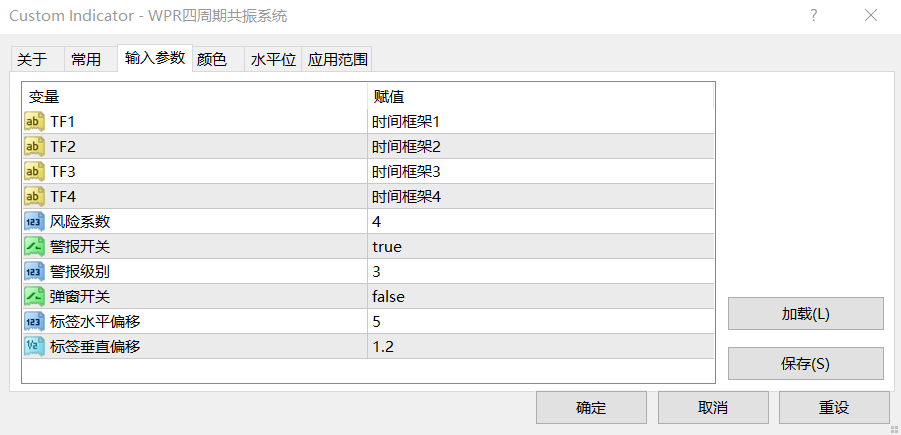Click the 加载(L) button
This screenshot has height=435, width=901.
pyautogui.click(x=806, y=314)
